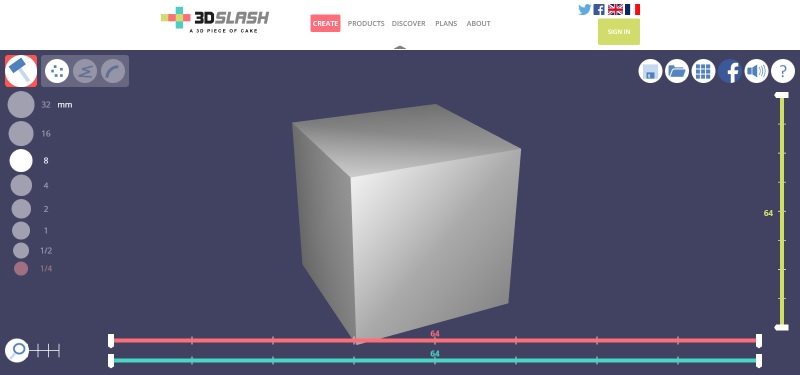Toggle sound with the speaker icon

pos(756,71)
